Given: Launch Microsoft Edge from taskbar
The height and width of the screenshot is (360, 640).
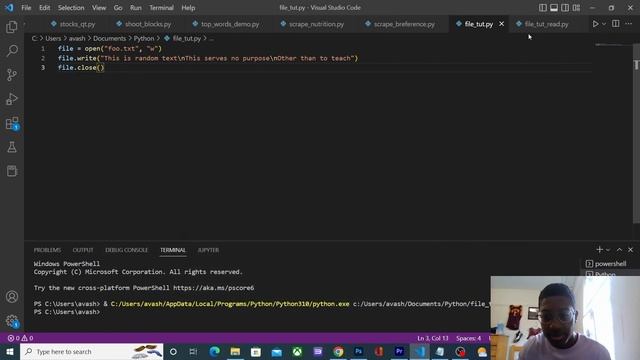Looking at the screenshot, I should coord(214,351).
